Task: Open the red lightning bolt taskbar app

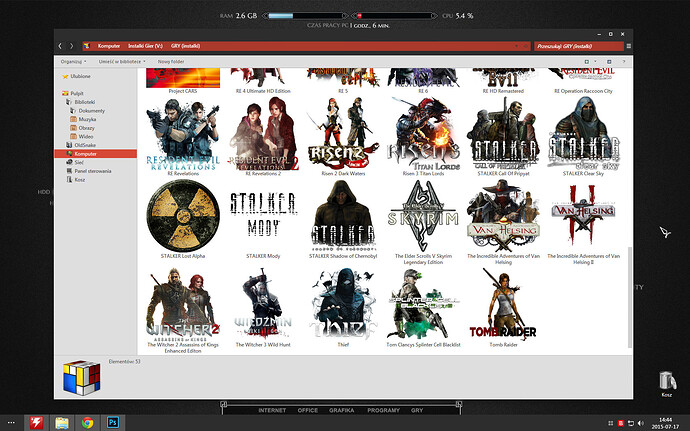Action: click(x=37, y=423)
